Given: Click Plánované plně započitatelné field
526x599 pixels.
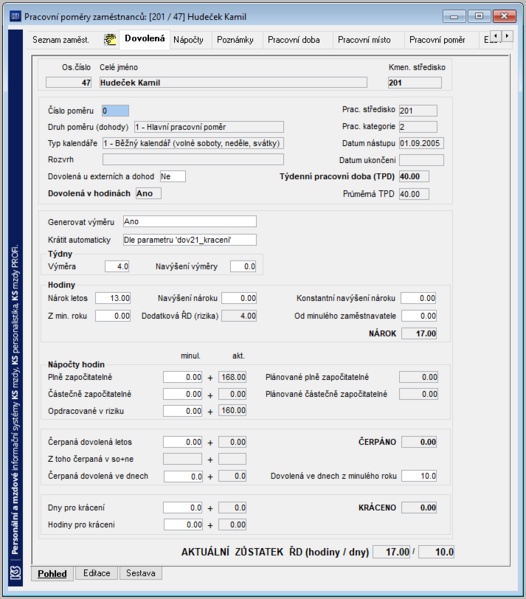Looking at the screenshot, I should point(419,377).
